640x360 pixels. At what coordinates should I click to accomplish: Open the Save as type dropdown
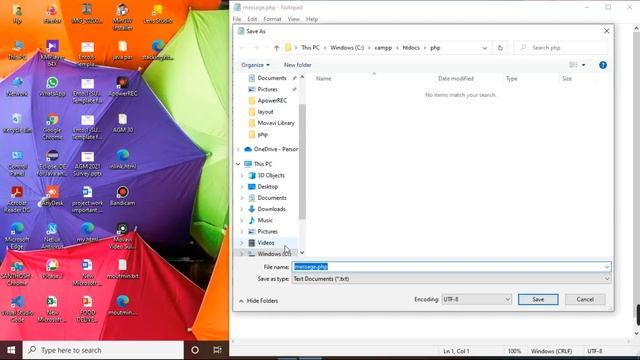coord(607,279)
